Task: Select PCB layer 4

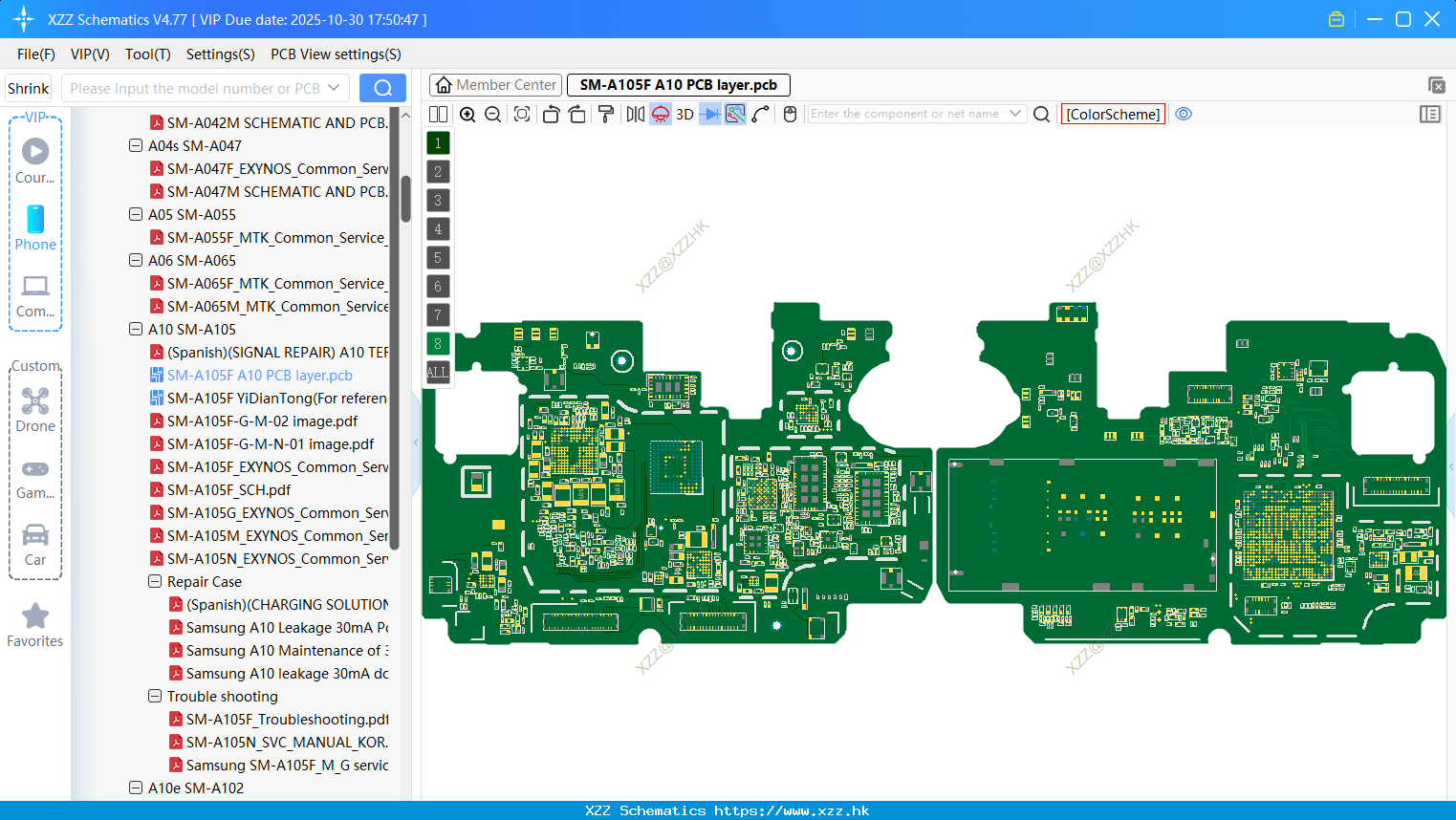Action: pyautogui.click(x=438, y=229)
